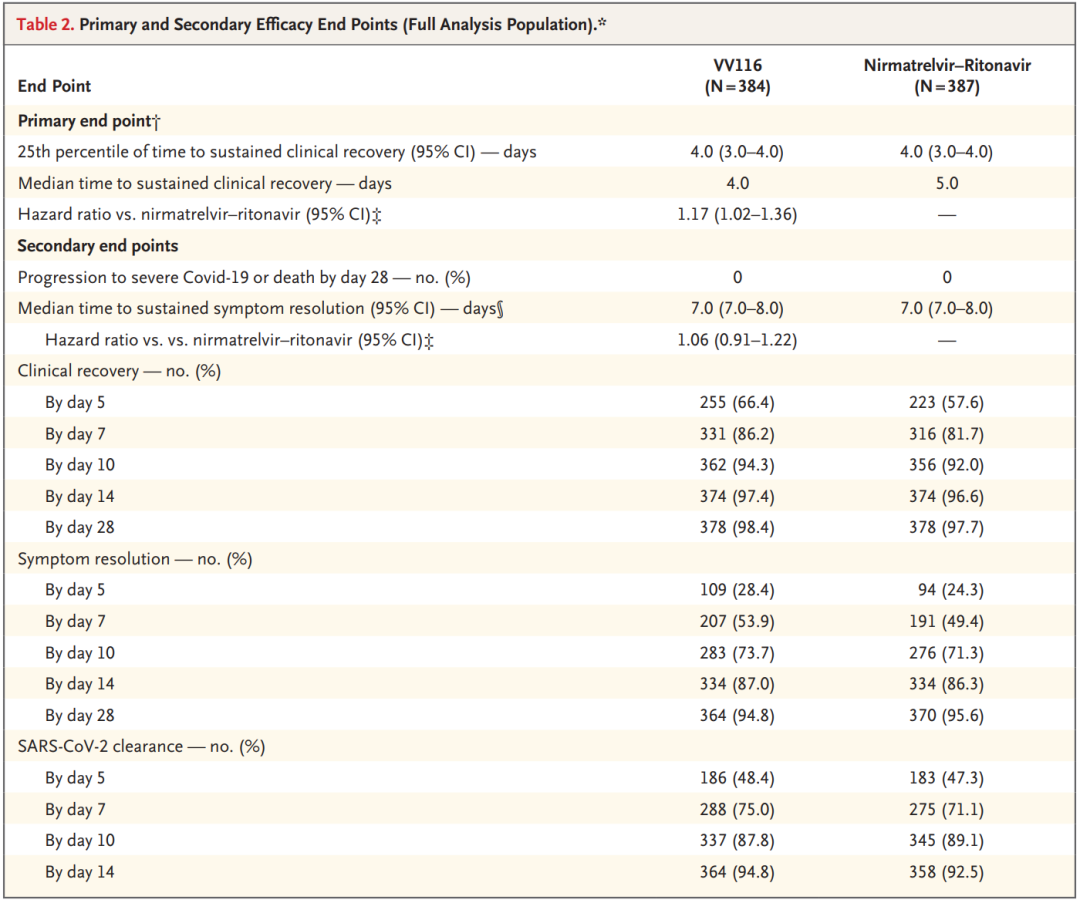This screenshot has width=1080, height=903.
Task: Click the "End Point" column header
Action: click(55, 86)
